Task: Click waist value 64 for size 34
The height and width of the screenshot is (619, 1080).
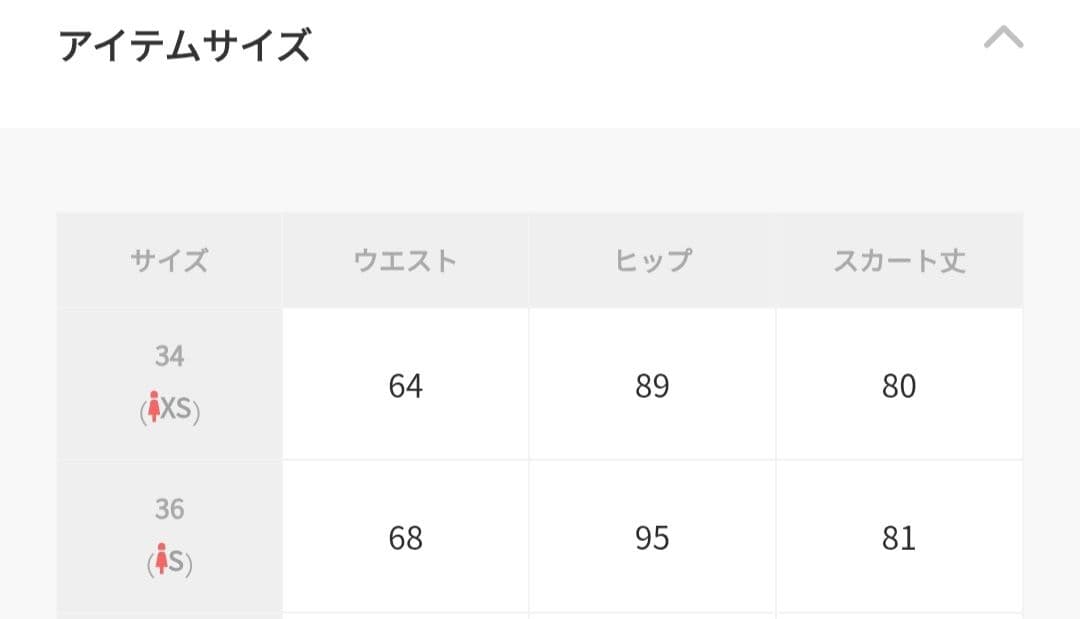Action: tap(405, 386)
